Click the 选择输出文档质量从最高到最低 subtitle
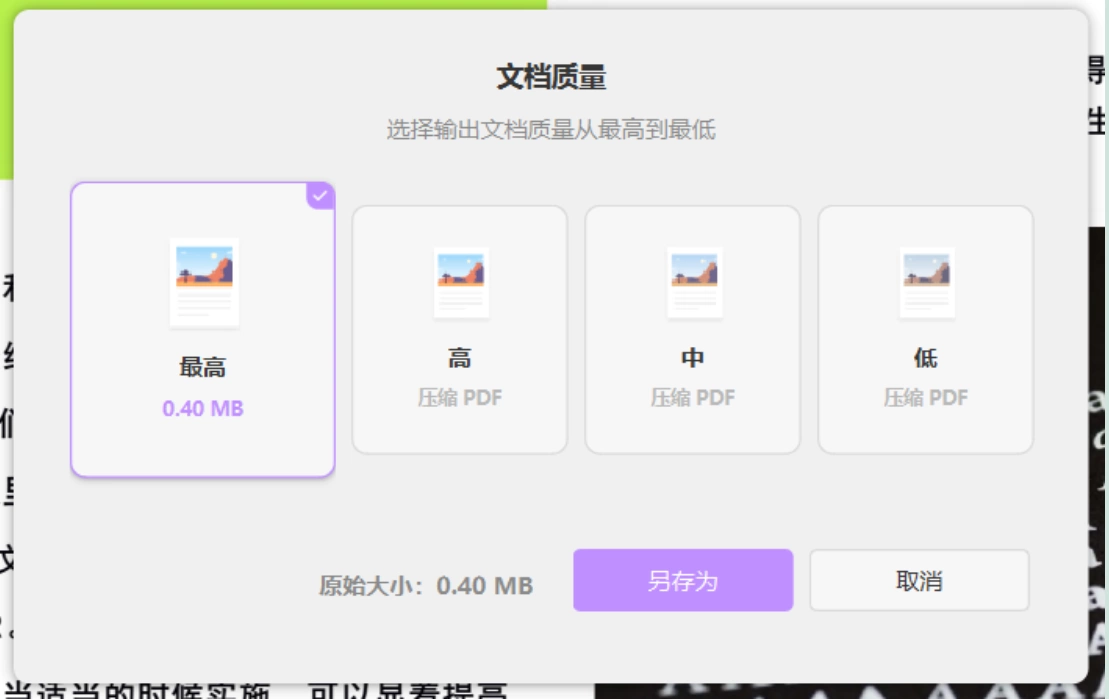1109x699 pixels. point(551,129)
